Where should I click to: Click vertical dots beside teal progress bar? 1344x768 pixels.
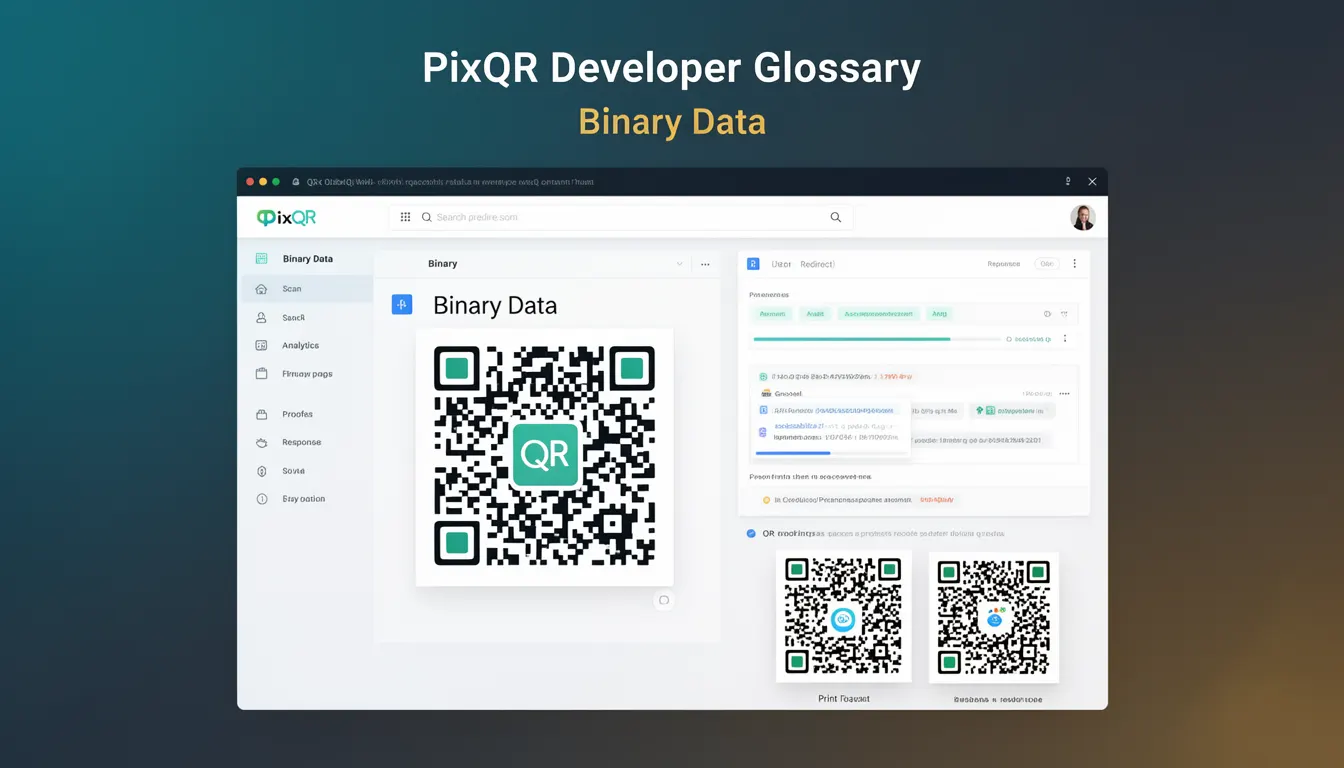1065,339
